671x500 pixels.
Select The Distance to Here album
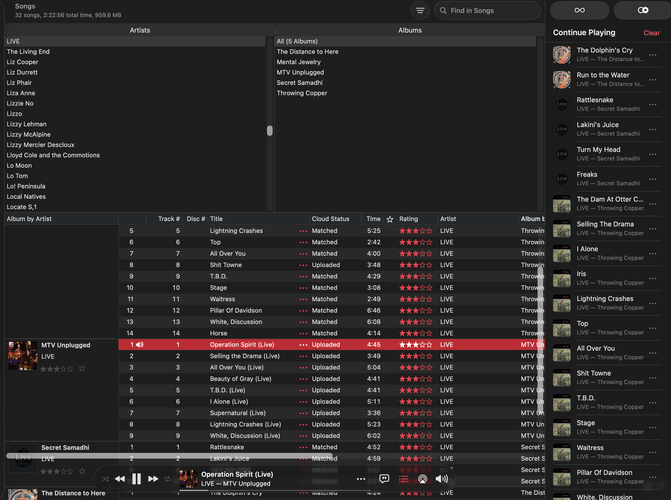tap(405, 52)
